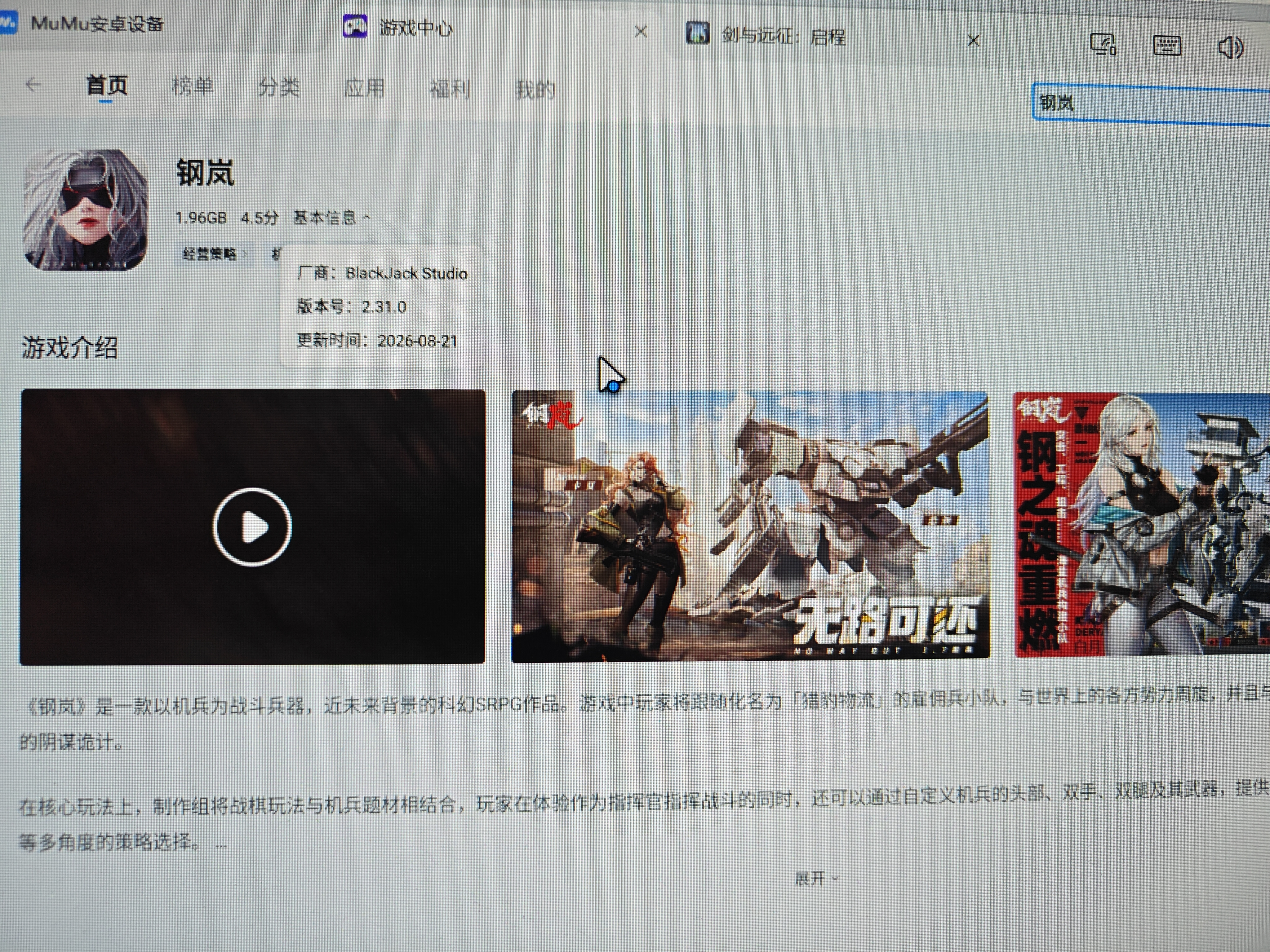Click the 游戏中心 tab gamepad icon

point(355,26)
